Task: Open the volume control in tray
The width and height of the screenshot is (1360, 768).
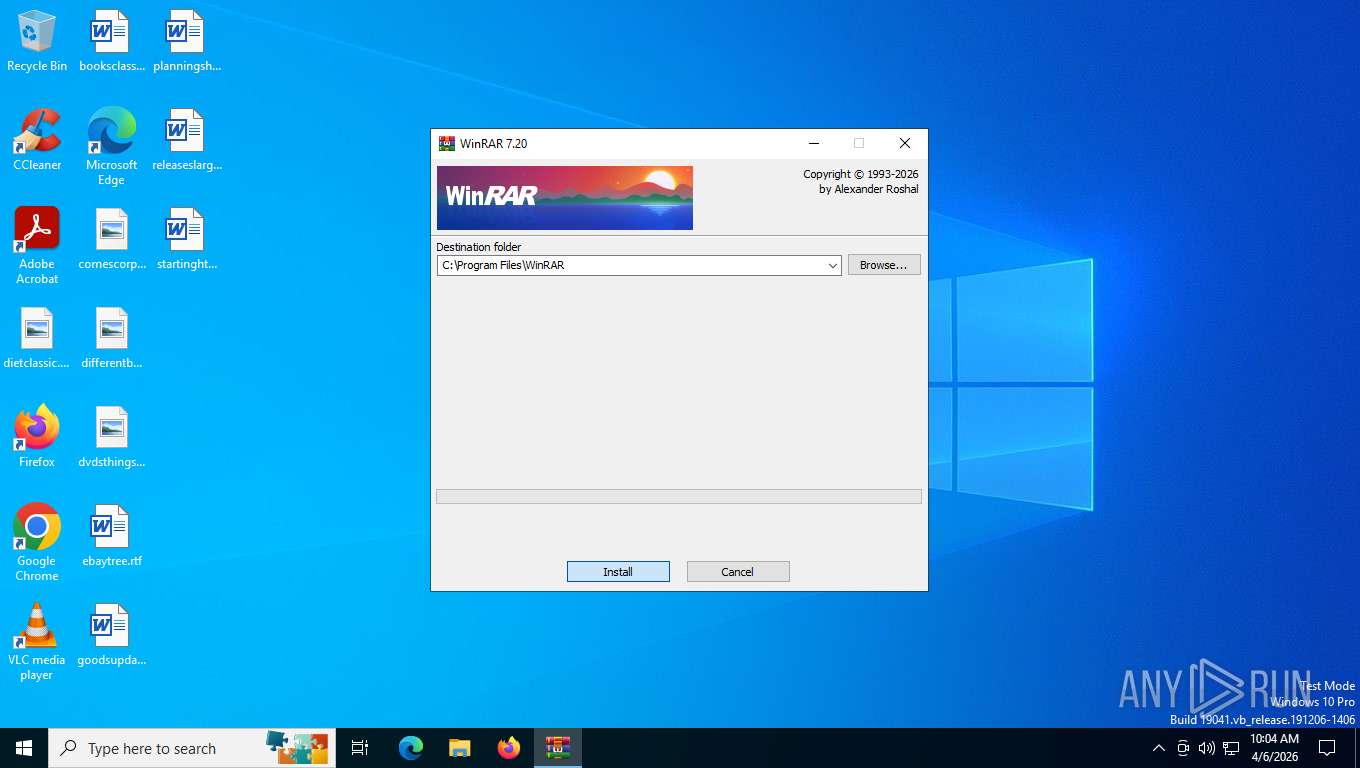Action: 1207,748
